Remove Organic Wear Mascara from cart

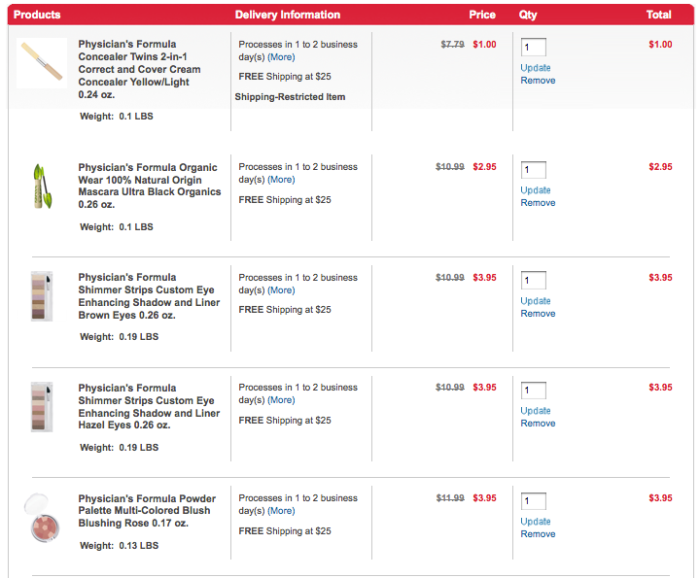pos(538,203)
